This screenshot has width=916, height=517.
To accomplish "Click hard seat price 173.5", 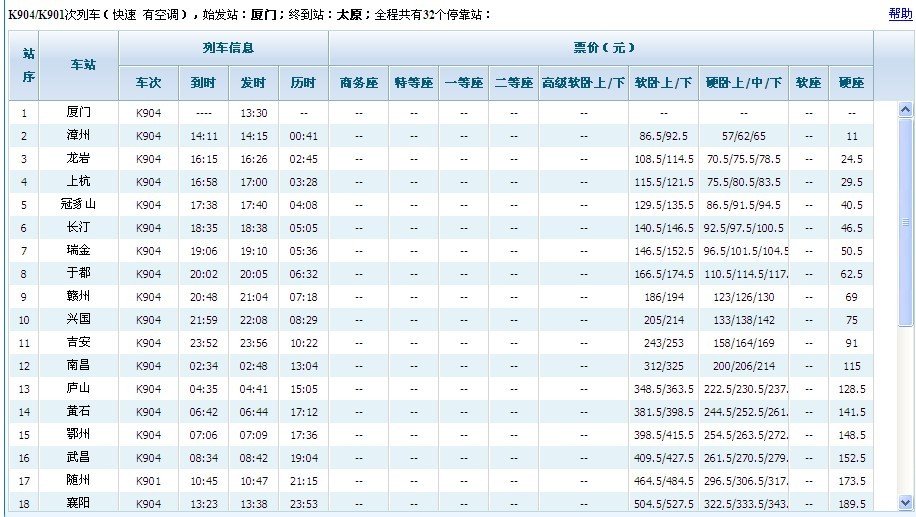I will [x=851, y=481].
